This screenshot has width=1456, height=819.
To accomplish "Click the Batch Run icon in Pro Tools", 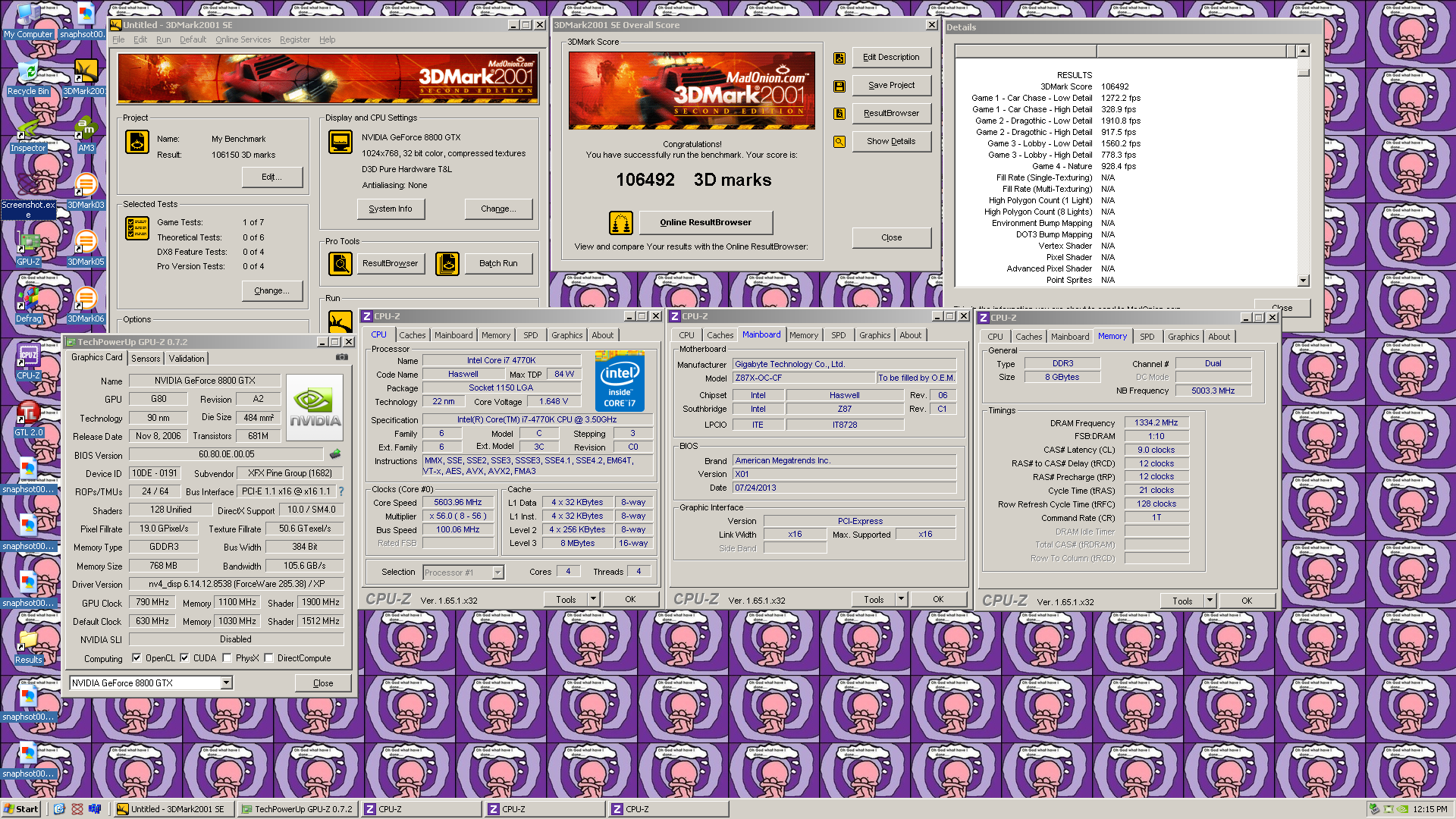I will (x=447, y=264).
